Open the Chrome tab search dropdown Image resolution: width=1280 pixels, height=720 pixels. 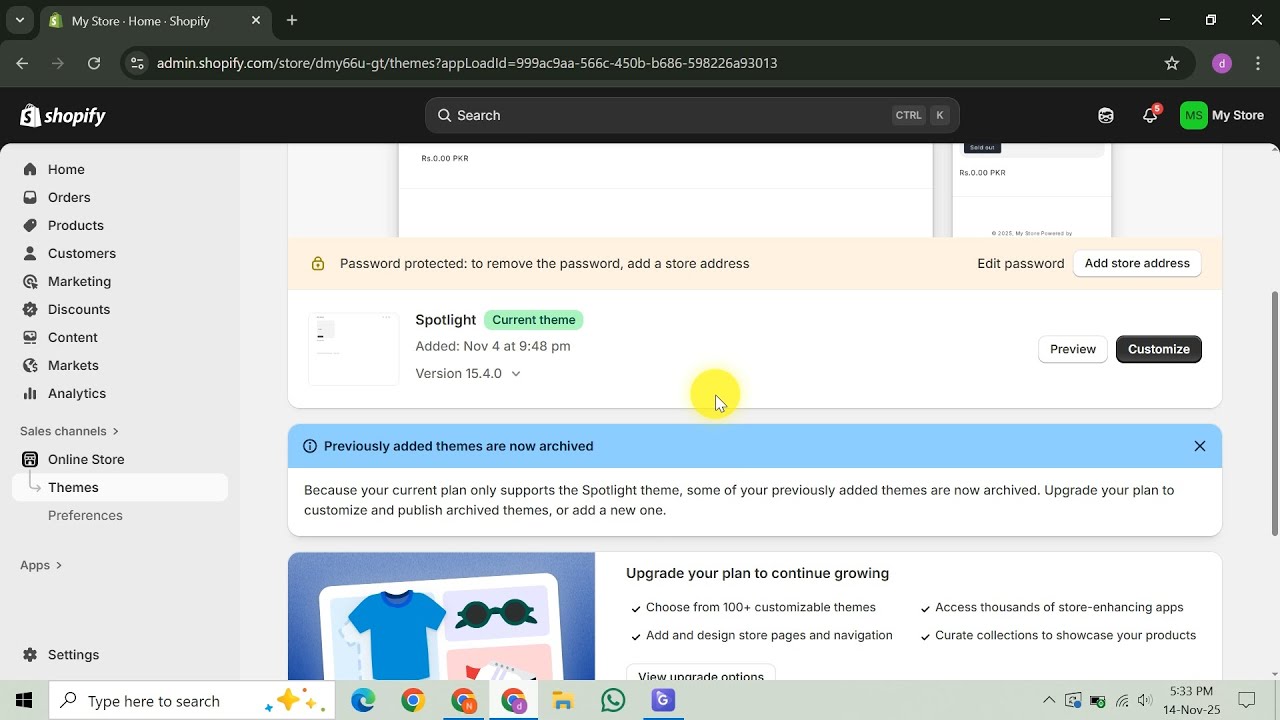tap(19, 20)
